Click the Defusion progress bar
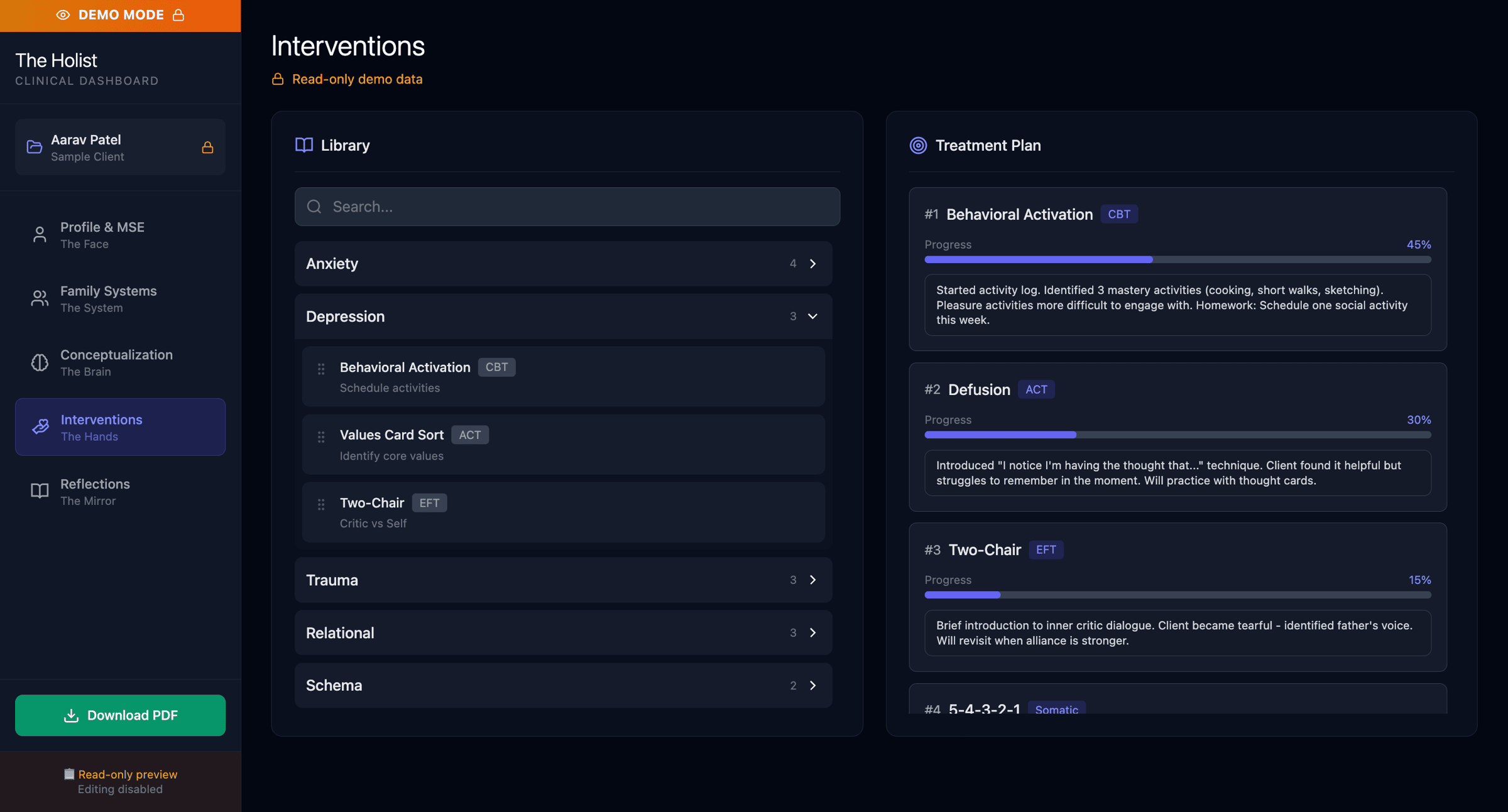Viewport: 1508px width, 812px height. [x=1177, y=435]
